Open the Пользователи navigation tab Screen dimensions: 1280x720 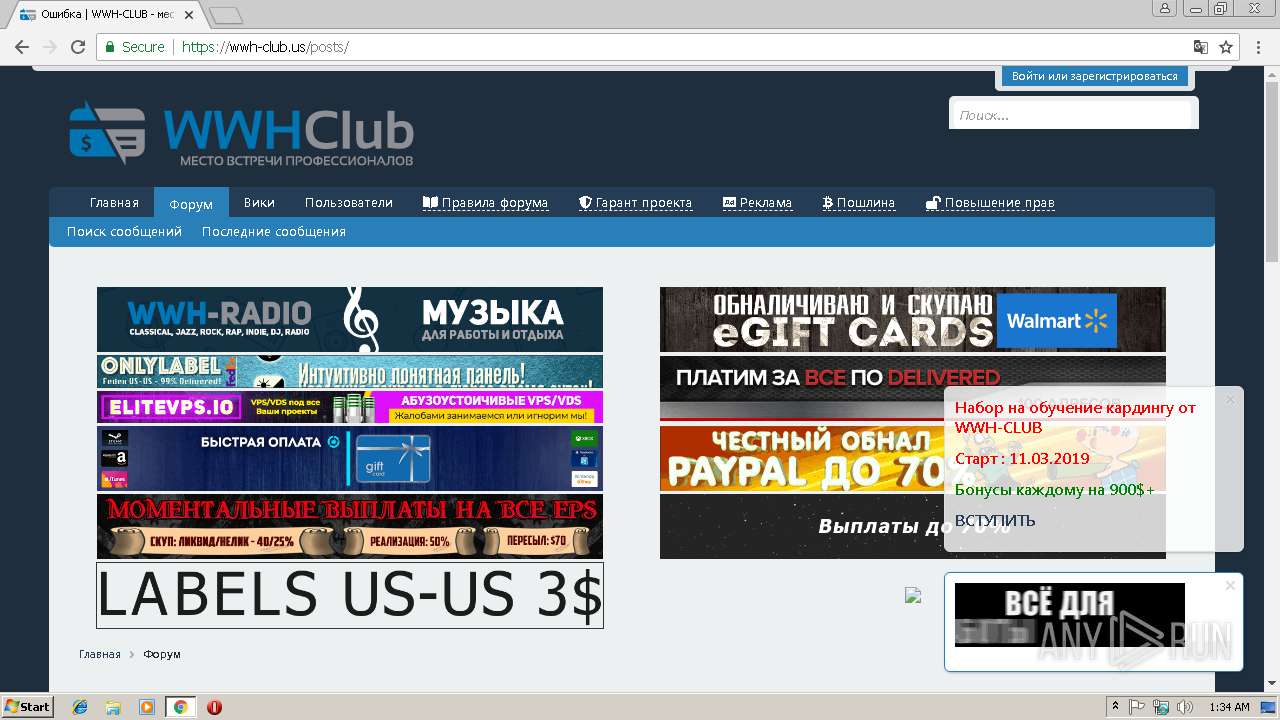coord(349,202)
